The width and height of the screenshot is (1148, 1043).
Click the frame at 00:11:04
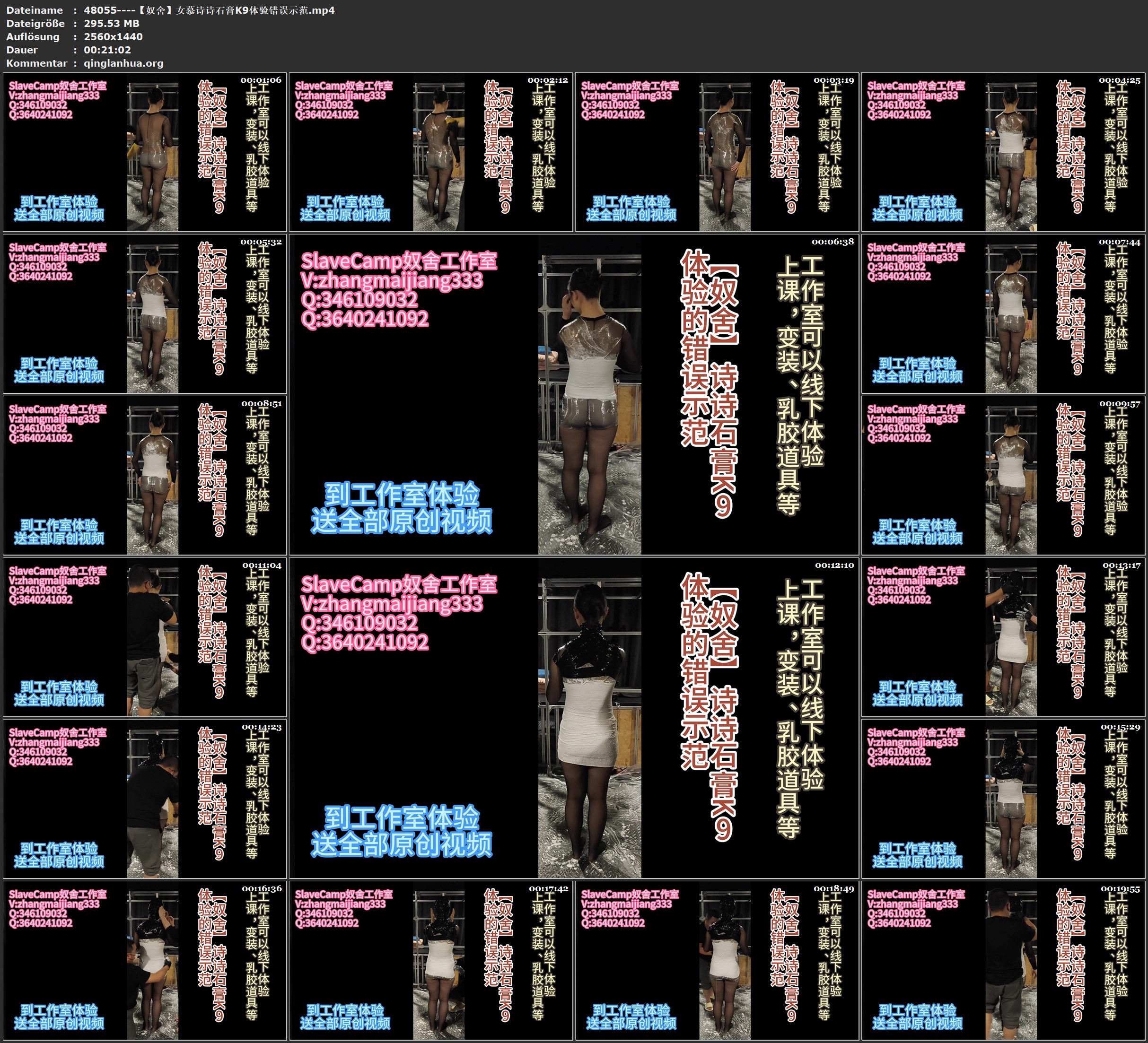coord(145,637)
